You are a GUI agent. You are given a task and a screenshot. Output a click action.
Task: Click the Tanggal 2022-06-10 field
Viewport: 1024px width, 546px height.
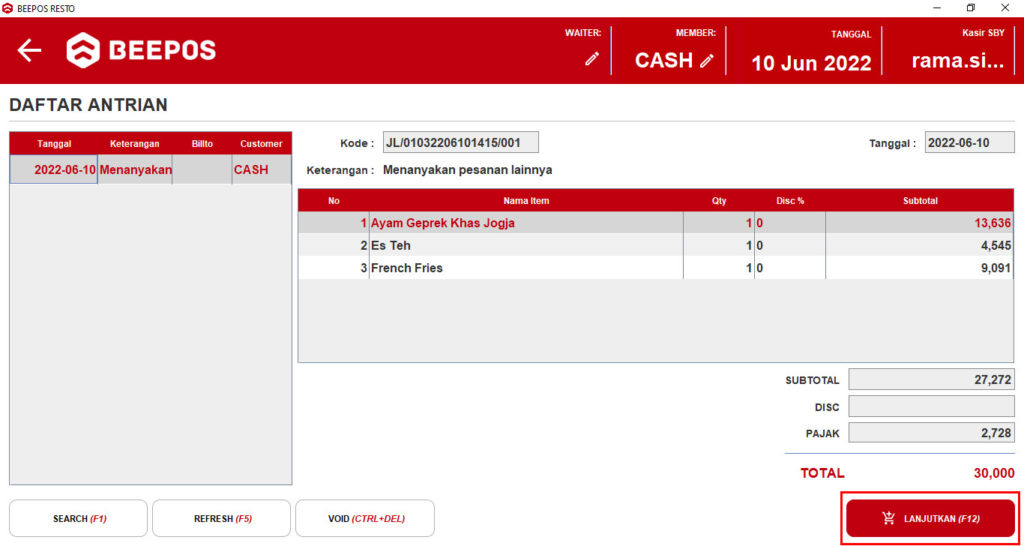(x=969, y=142)
